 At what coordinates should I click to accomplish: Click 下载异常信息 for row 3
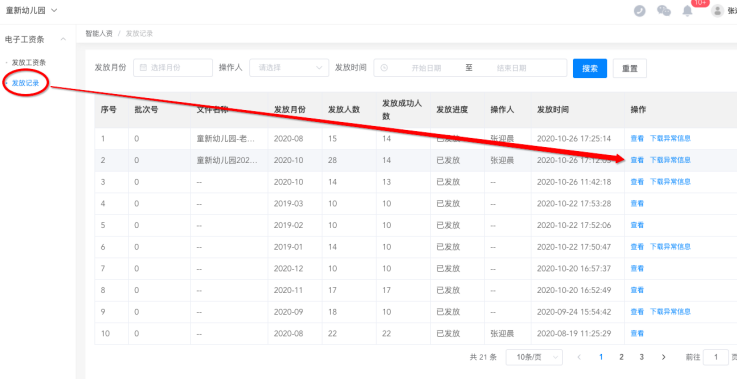670,182
